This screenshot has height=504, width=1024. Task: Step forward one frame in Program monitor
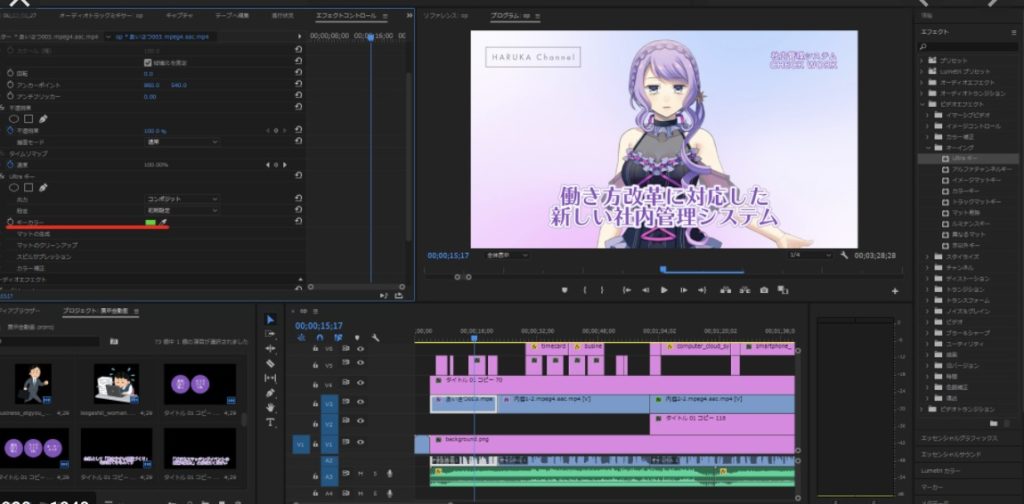[x=683, y=291]
